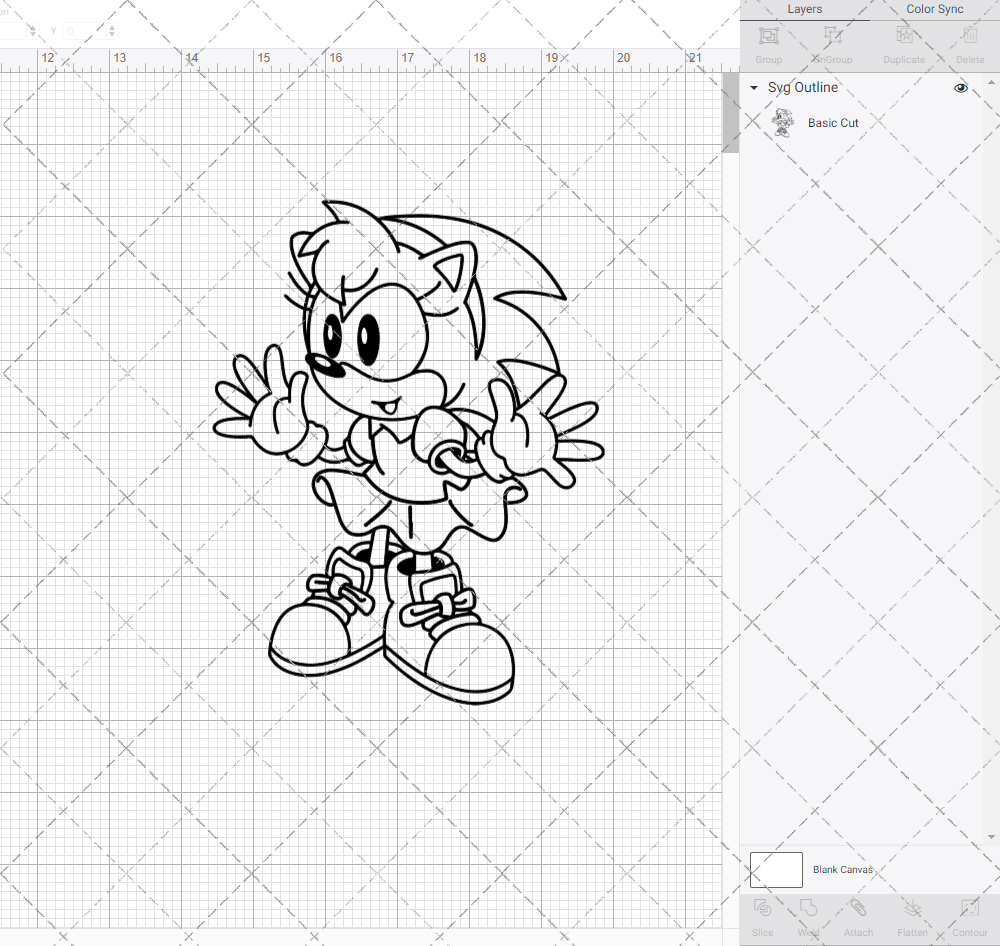Click the Blank Canvas label

point(843,869)
